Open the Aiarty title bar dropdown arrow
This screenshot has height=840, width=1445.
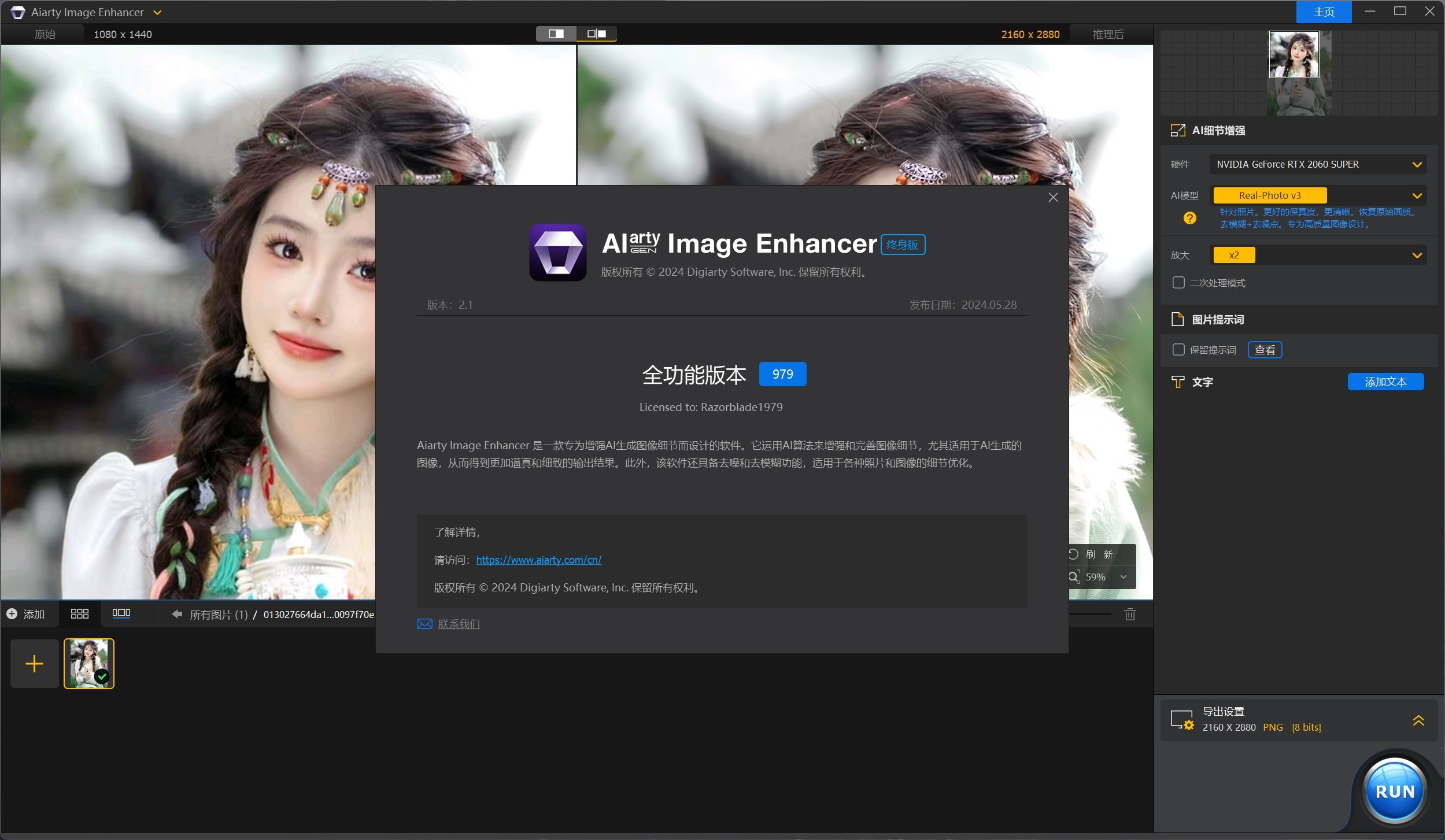click(157, 12)
